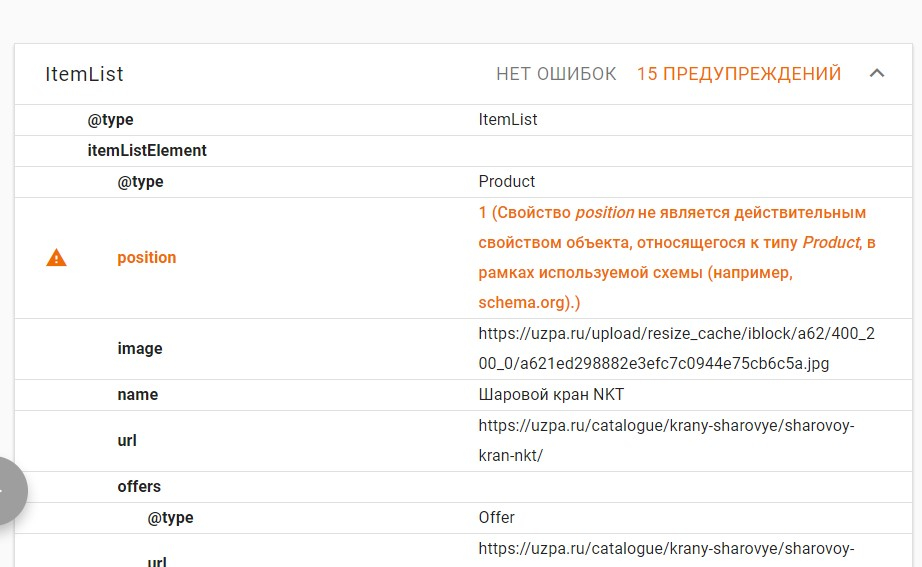Click the Шаровой кран NKT name value

pos(551,395)
